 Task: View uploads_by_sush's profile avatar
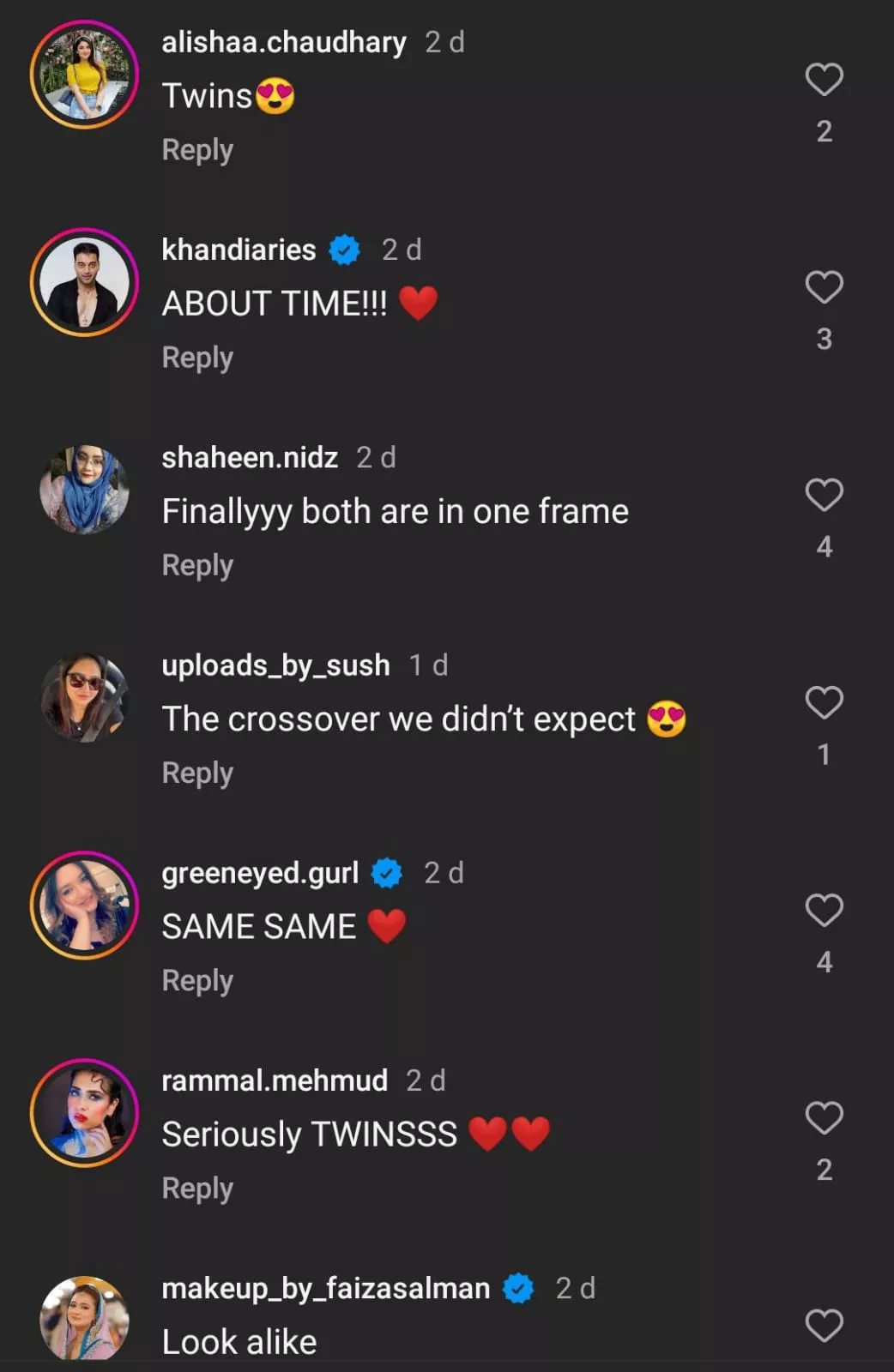coord(84,697)
